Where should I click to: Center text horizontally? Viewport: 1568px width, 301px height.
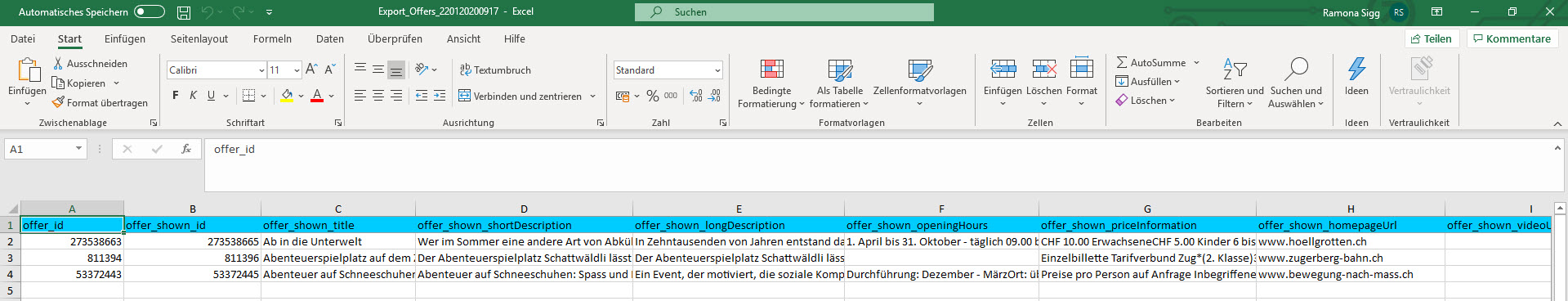[x=378, y=96]
